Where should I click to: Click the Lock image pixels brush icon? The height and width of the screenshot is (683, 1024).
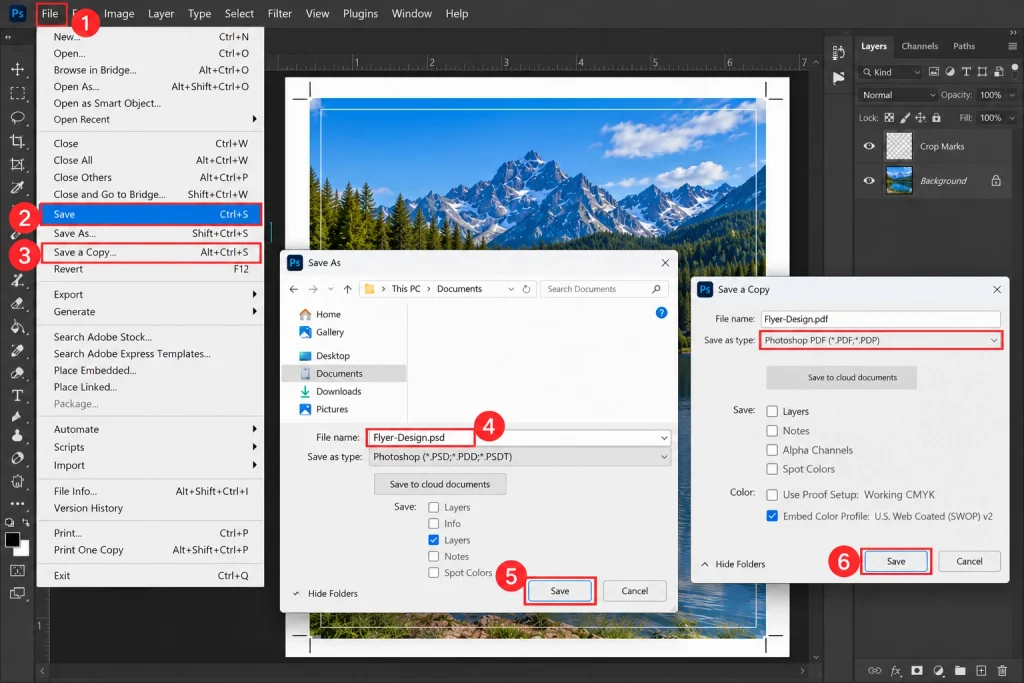point(905,118)
